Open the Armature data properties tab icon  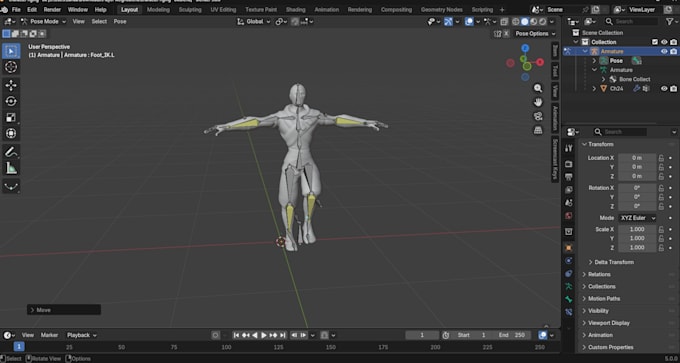(x=569, y=286)
